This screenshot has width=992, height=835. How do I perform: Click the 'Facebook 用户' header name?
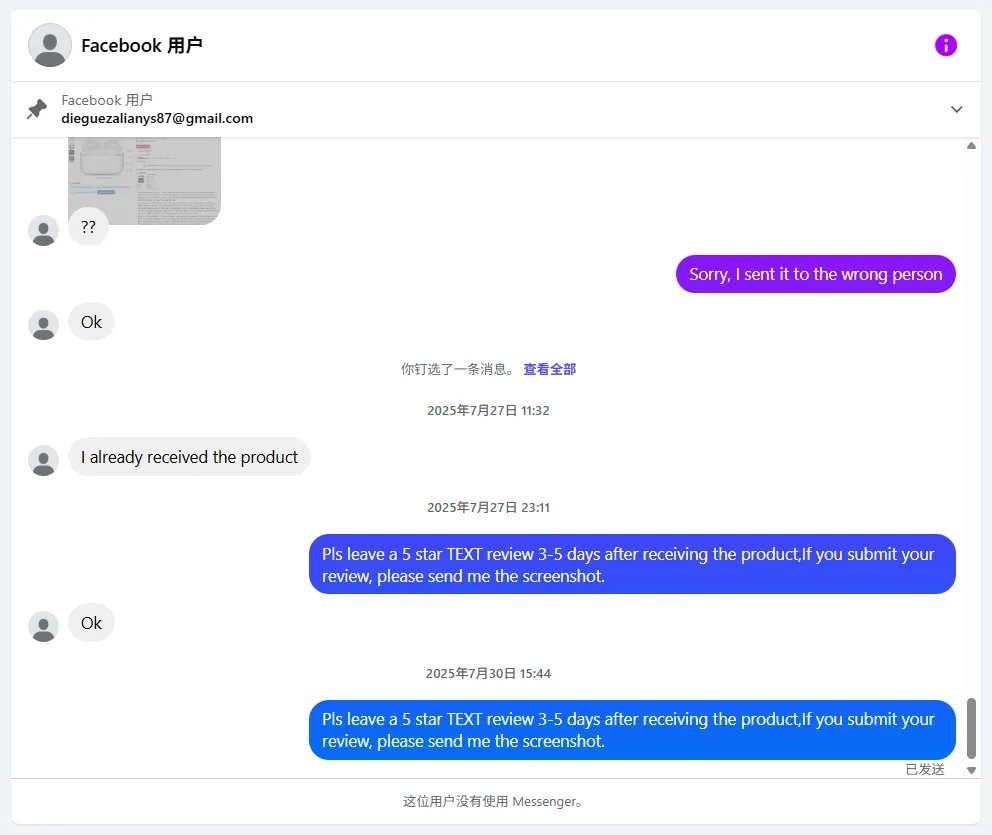coord(141,45)
